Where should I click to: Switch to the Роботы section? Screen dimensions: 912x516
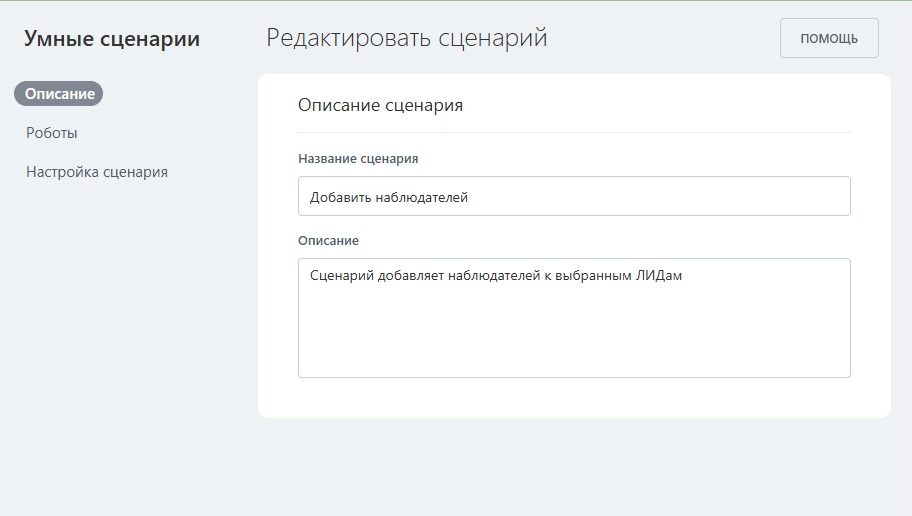(x=52, y=133)
